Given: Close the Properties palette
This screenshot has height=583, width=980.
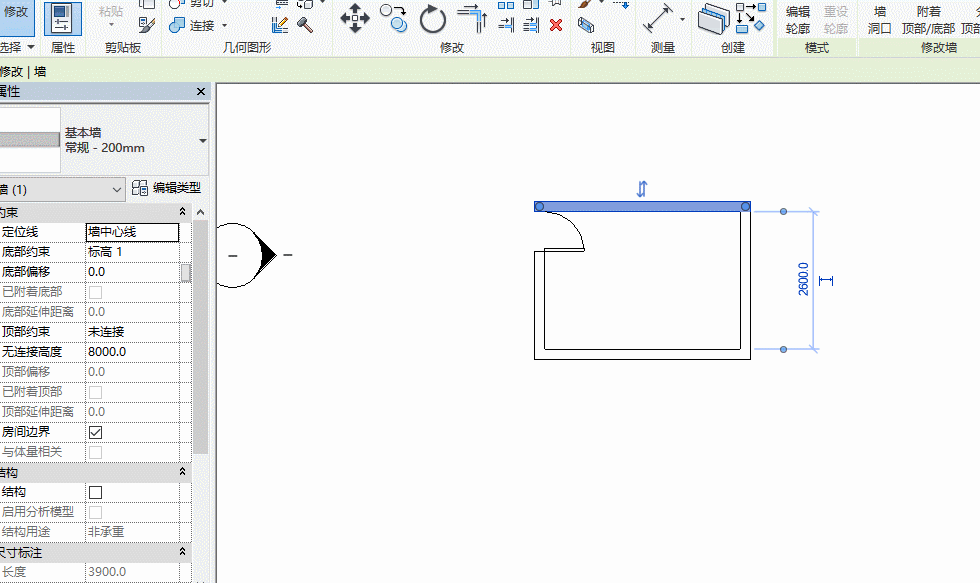Looking at the screenshot, I should point(201,92).
